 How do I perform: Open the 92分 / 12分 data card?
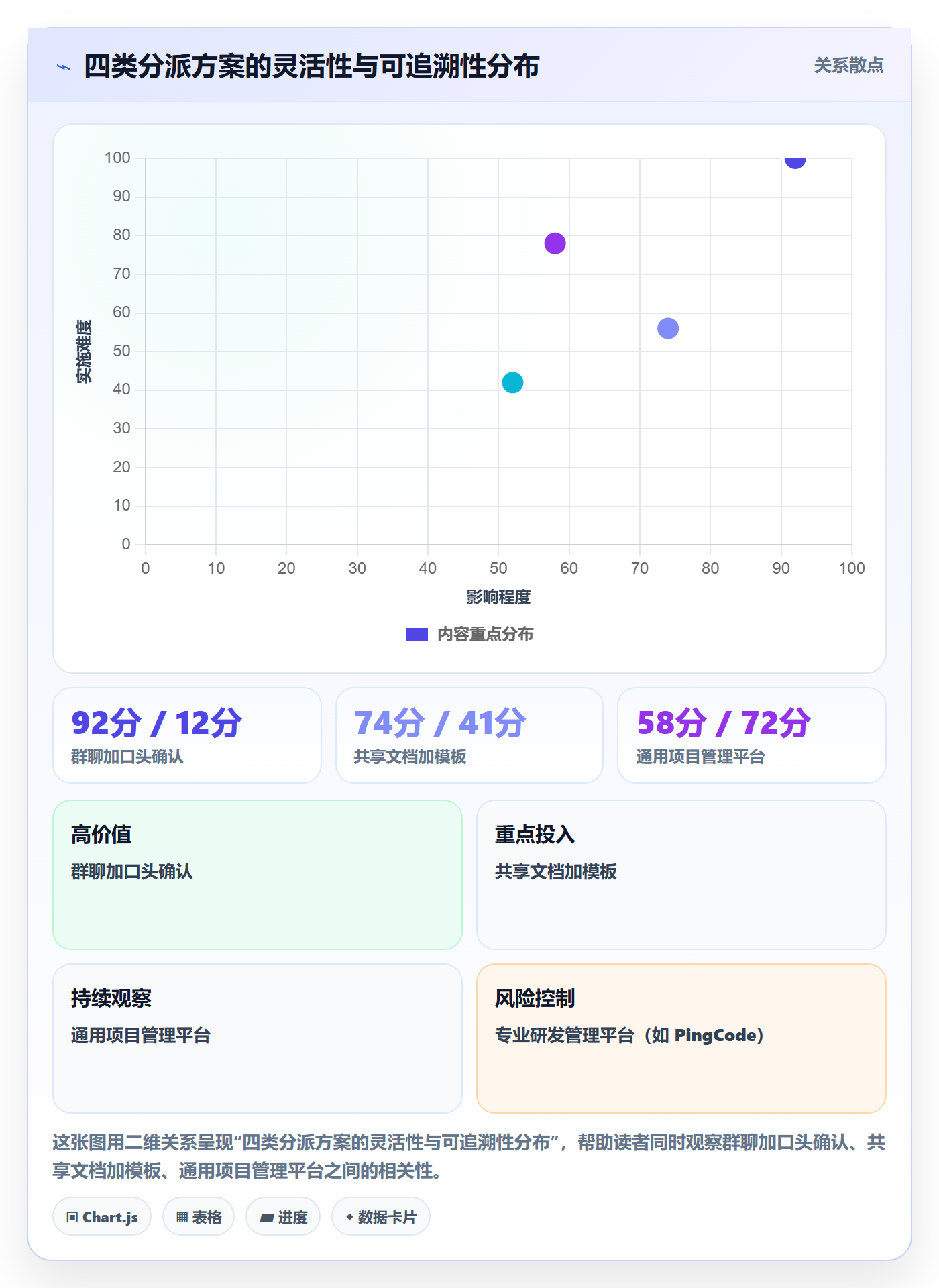[x=187, y=735]
